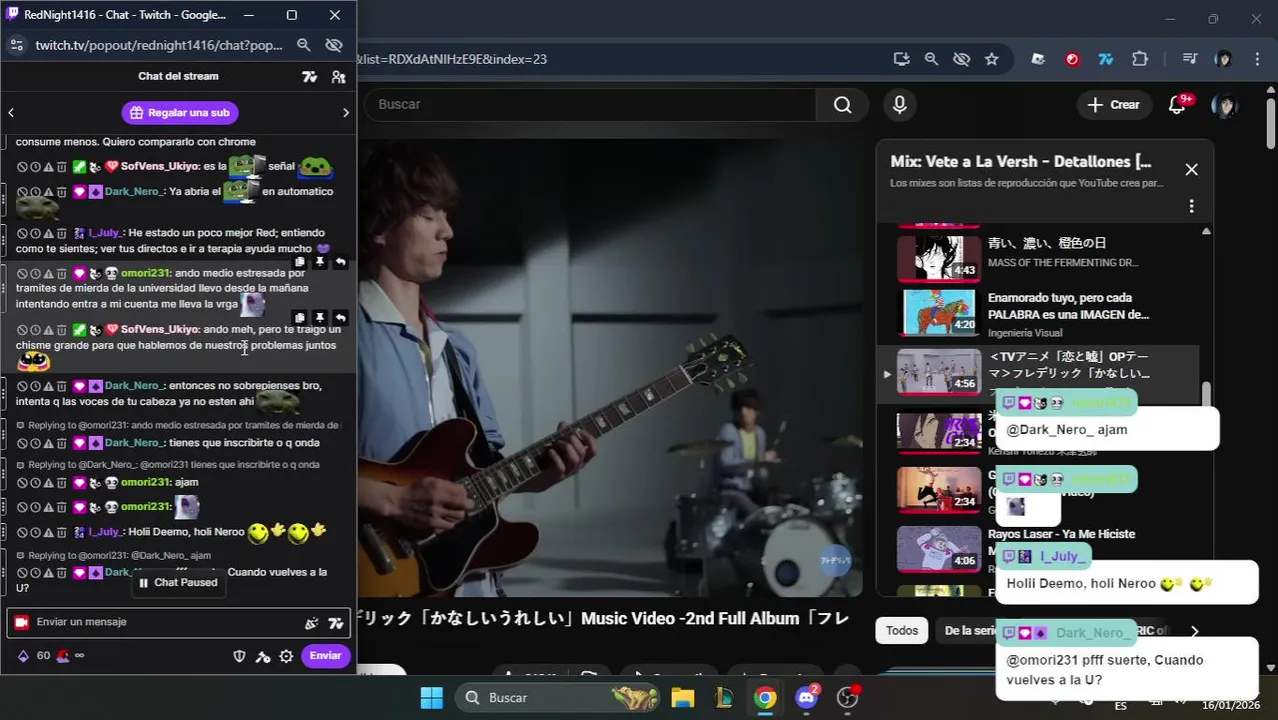
Task: Open Chrome extensions puzzle icon
Action: click(x=1140, y=59)
